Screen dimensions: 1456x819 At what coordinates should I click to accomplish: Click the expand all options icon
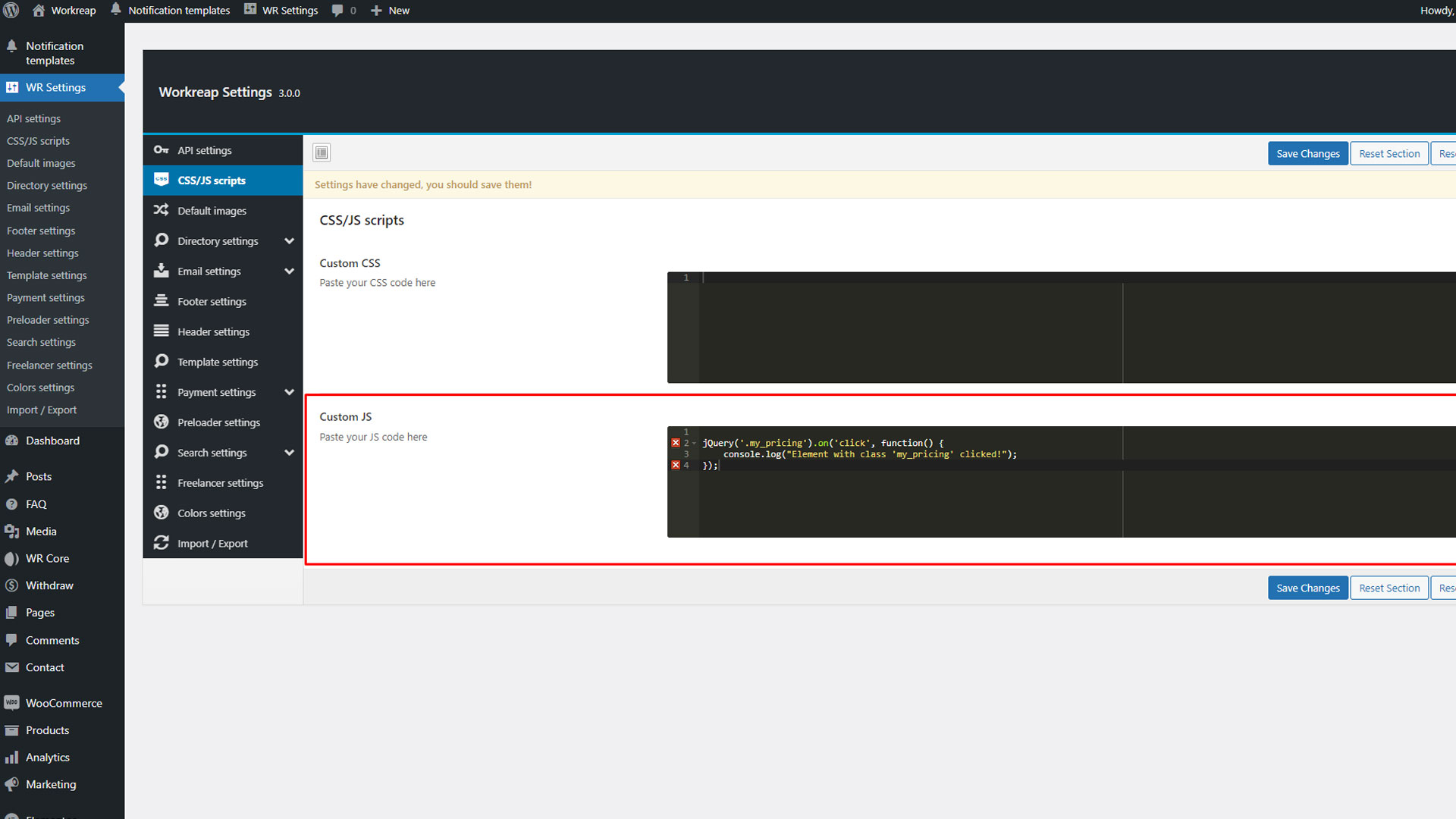pyautogui.click(x=322, y=153)
